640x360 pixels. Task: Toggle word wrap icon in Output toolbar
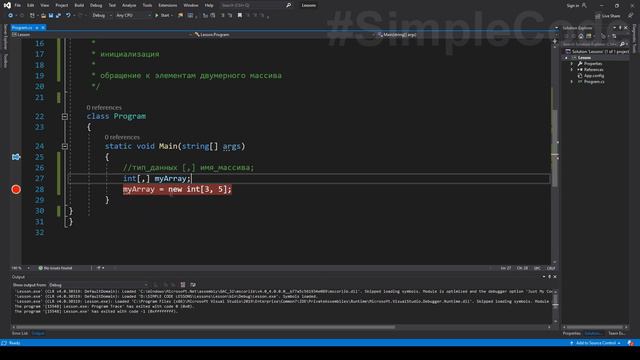pos(193,284)
